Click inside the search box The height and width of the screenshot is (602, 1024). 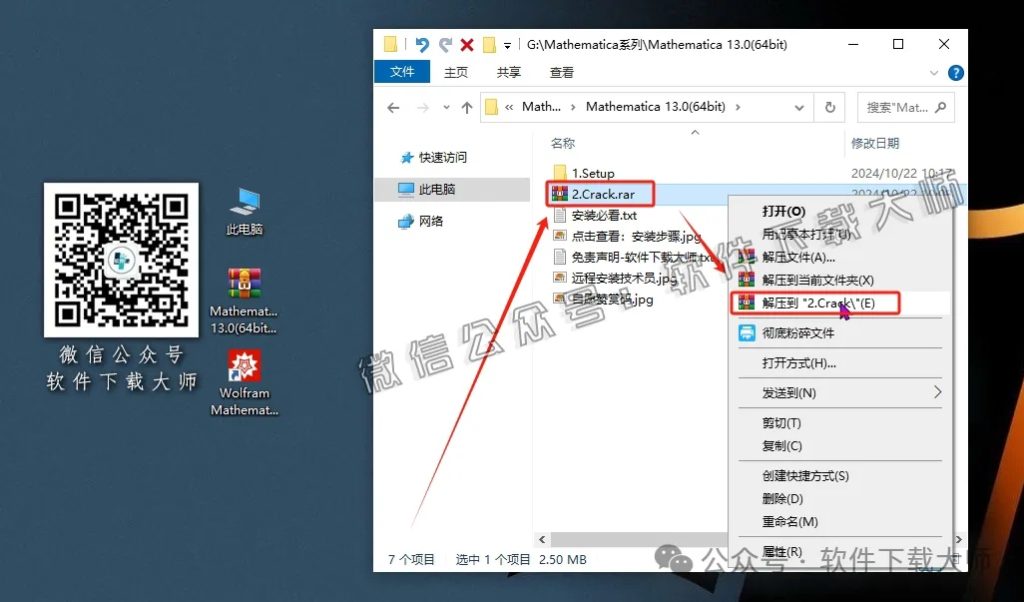[x=898, y=107]
